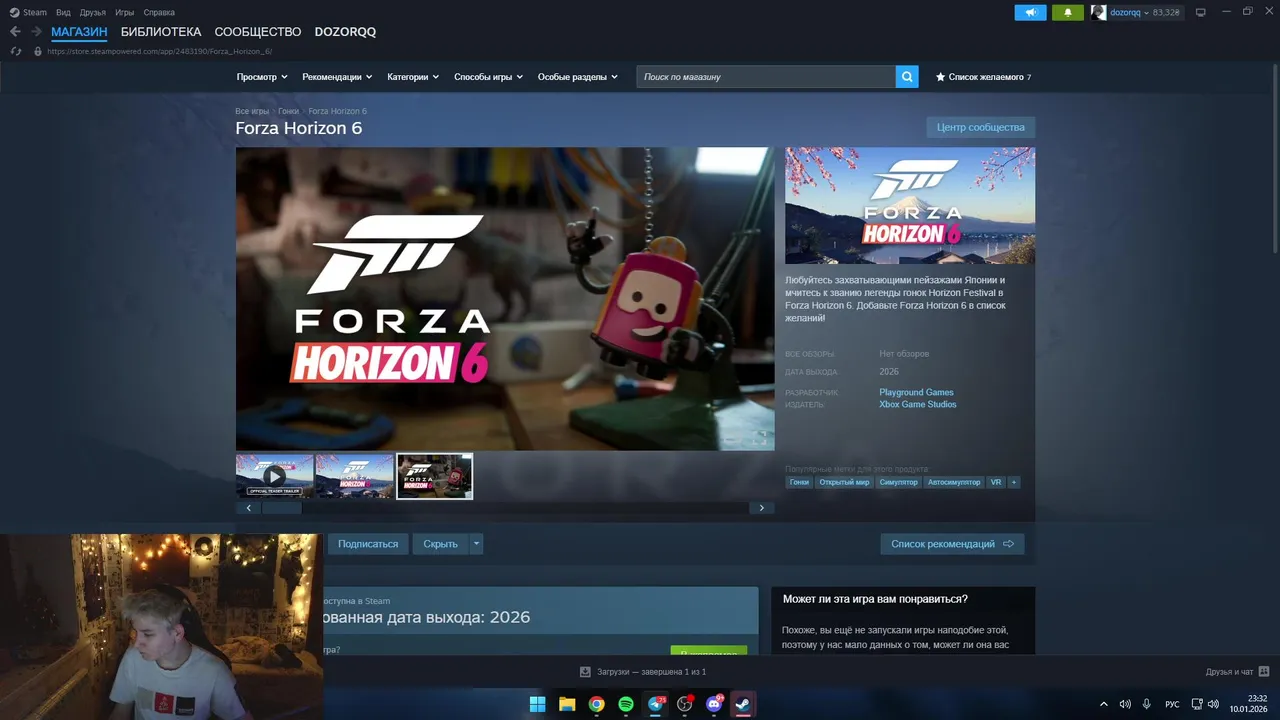Expand the Категории dropdown
Image resolution: width=1280 pixels, height=720 pixels.
tap(413, 77)
